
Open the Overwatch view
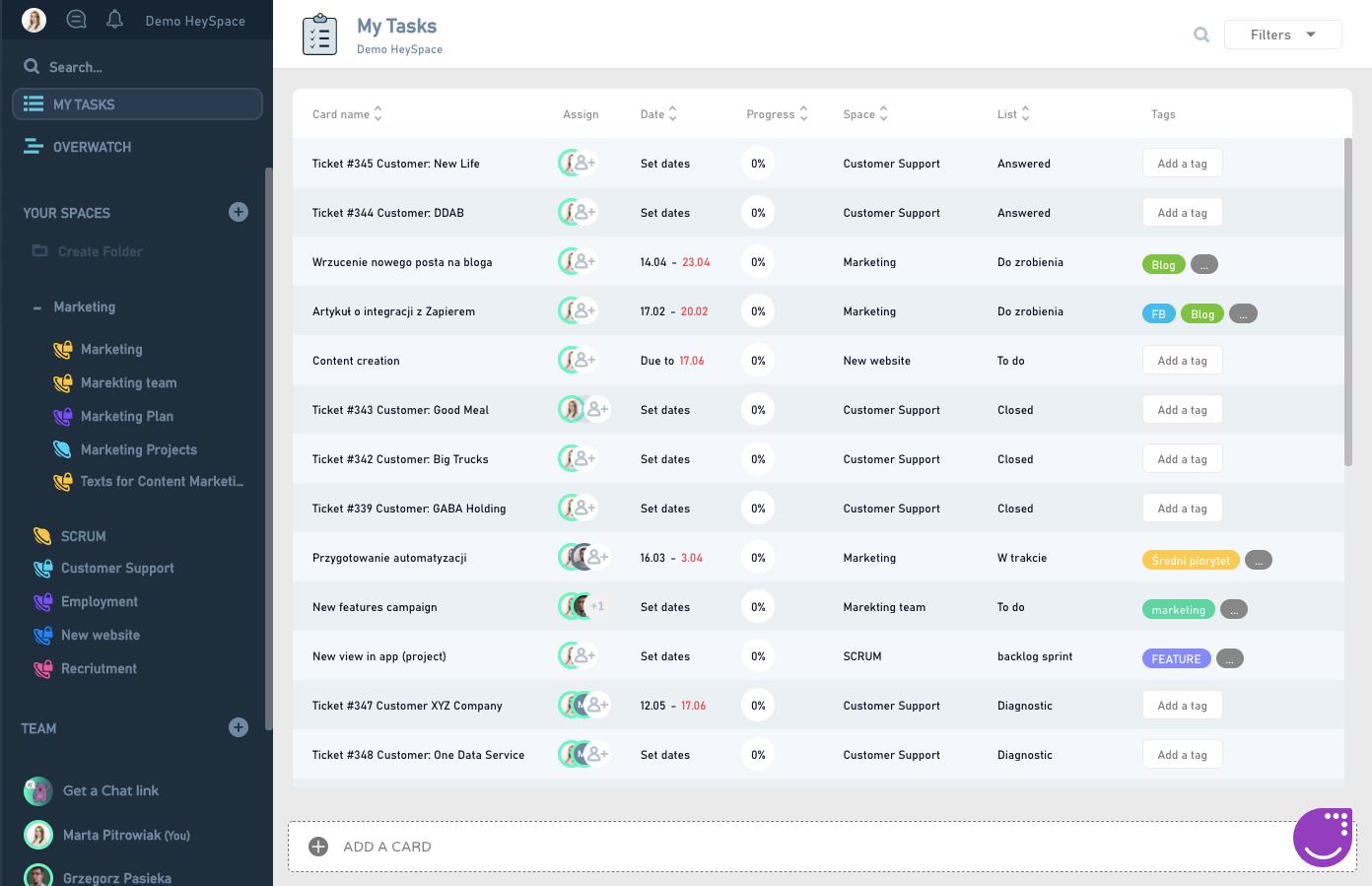pos(92,147)
